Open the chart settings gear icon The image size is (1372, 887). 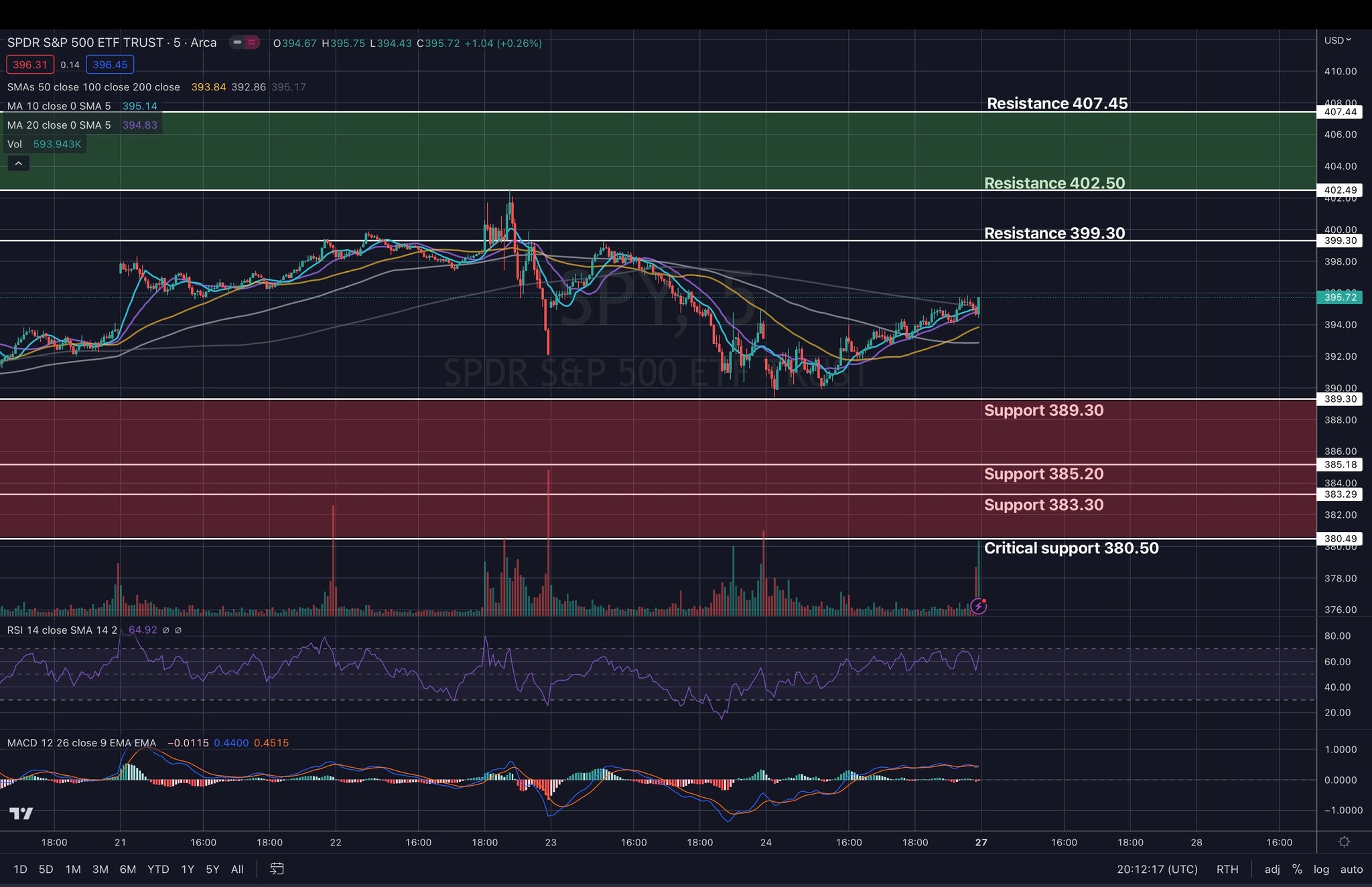(1344, 842)
